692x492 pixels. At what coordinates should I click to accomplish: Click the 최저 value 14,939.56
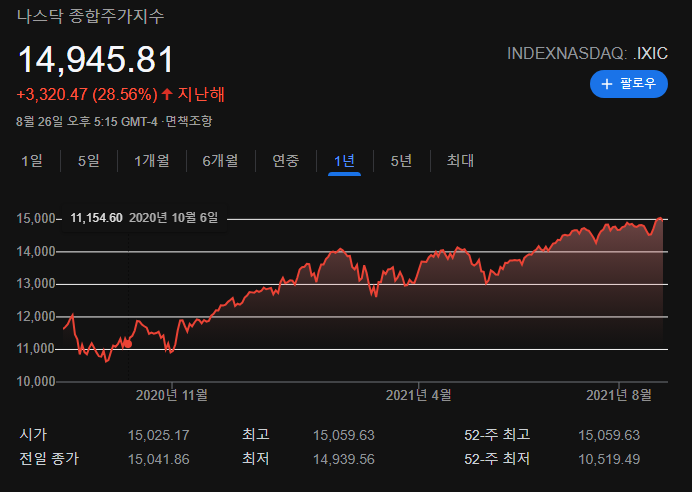[344, 459]
